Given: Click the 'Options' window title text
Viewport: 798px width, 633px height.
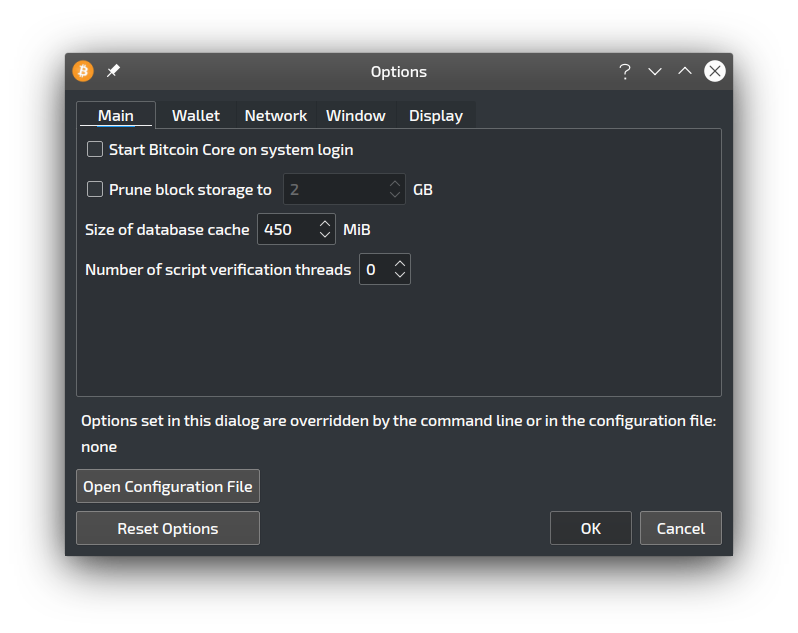Looking at the screenshot, I should click(399, 72).
